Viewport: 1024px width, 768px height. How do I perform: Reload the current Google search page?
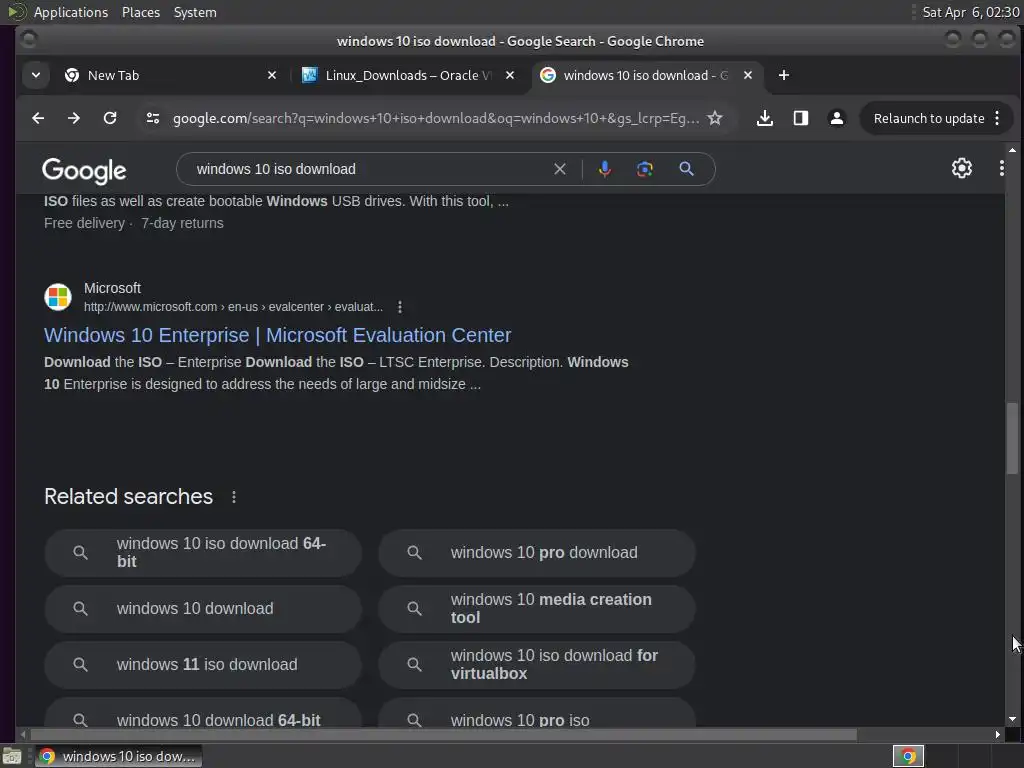pos(110,118)
